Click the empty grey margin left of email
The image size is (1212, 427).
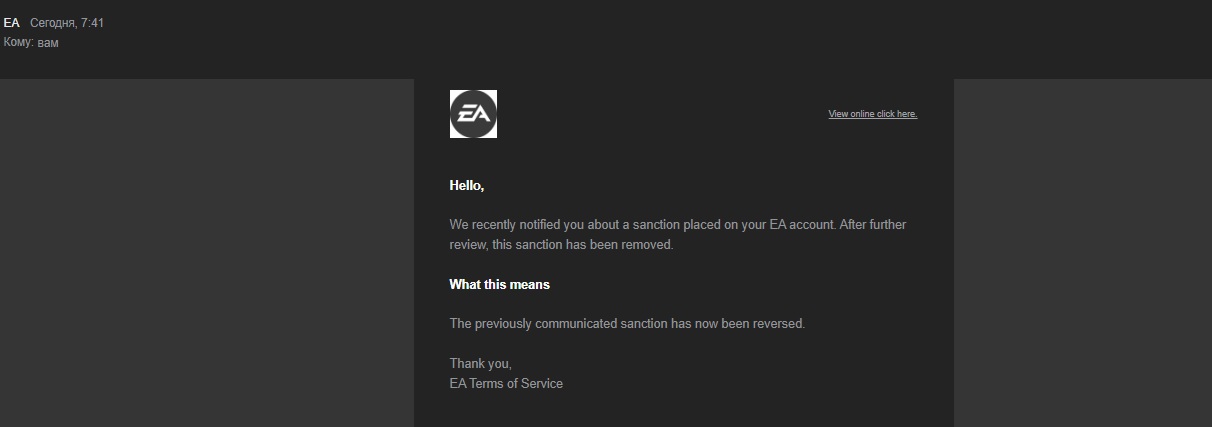[200, 250]
